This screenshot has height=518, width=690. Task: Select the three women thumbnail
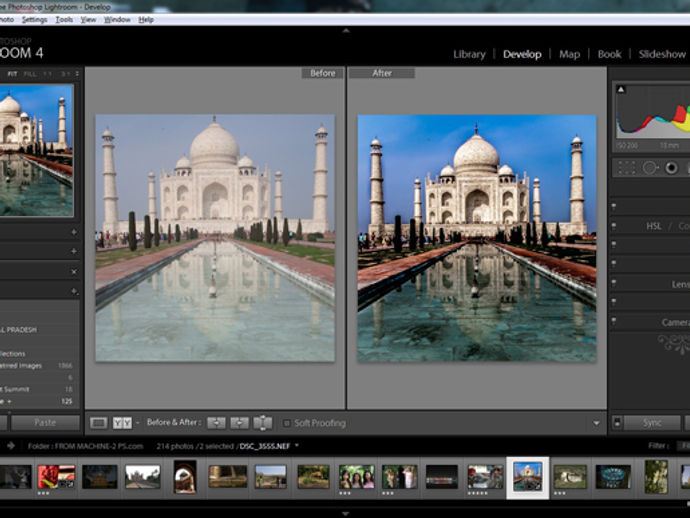[356, 477]
